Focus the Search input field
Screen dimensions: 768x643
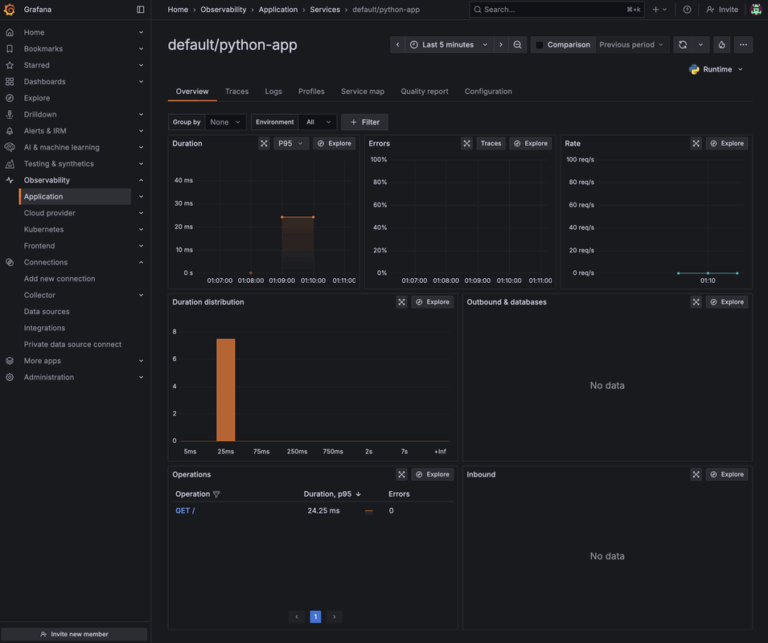tap(557, 9)
